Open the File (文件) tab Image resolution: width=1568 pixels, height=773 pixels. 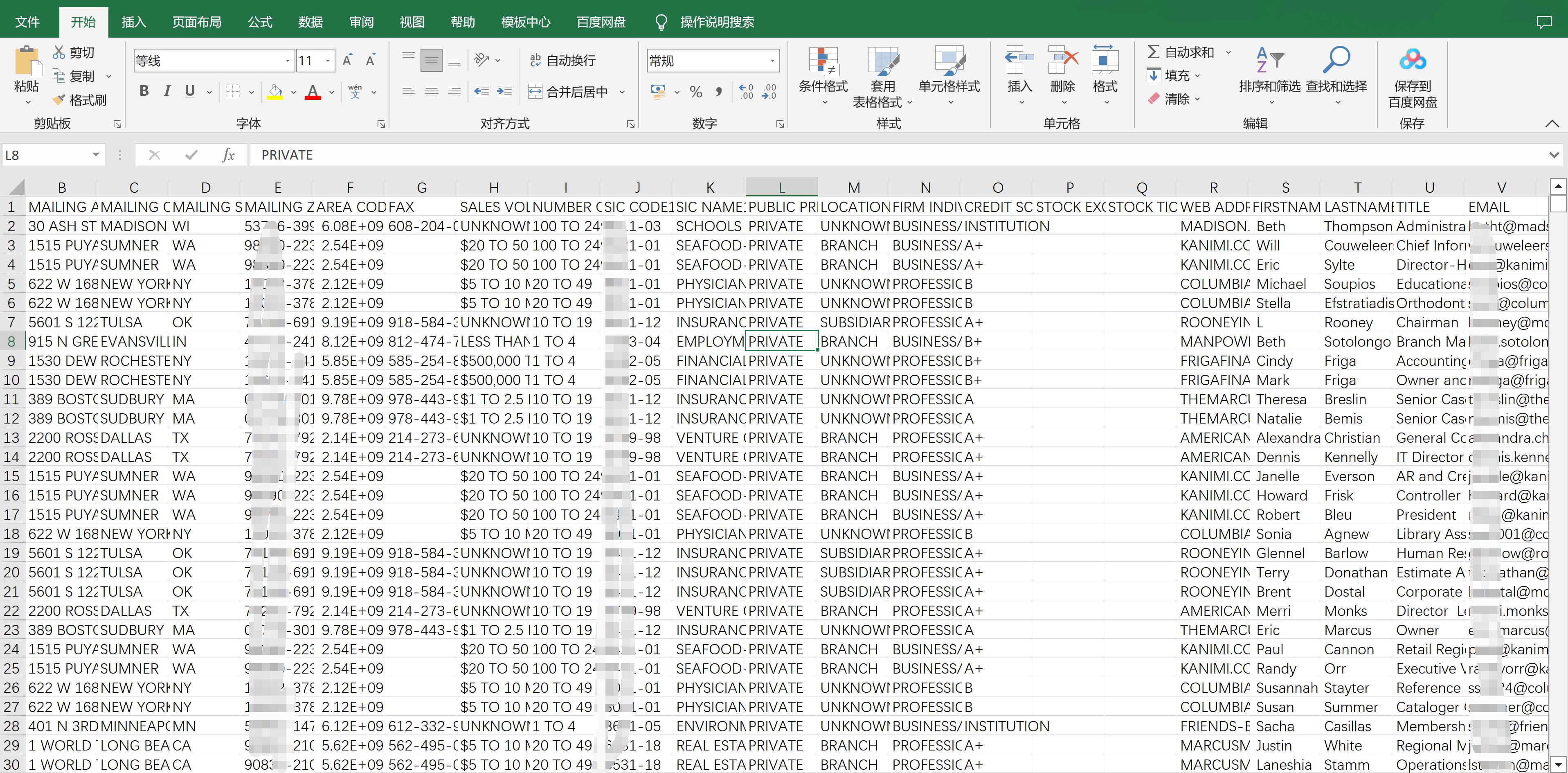click(27, 22)
